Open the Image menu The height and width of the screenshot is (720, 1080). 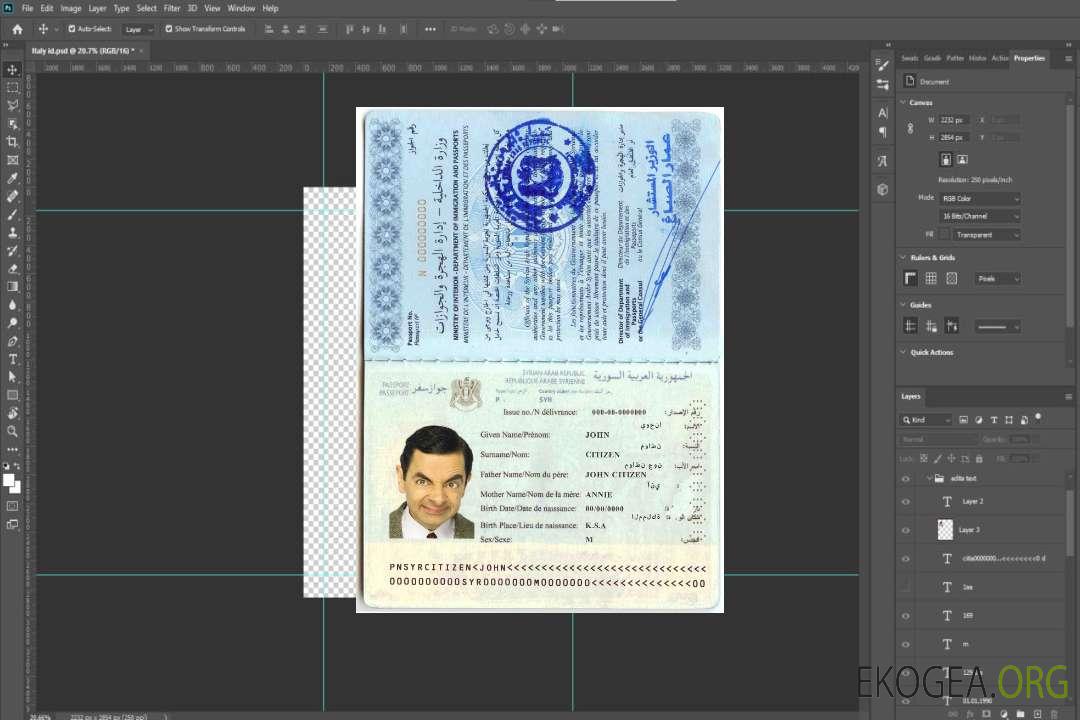tap(71, 8)
